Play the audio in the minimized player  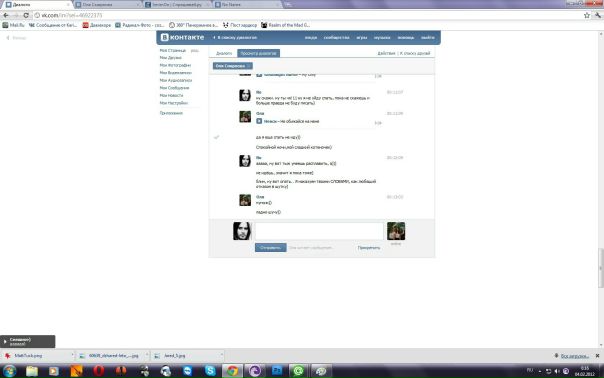pos(5,341)
